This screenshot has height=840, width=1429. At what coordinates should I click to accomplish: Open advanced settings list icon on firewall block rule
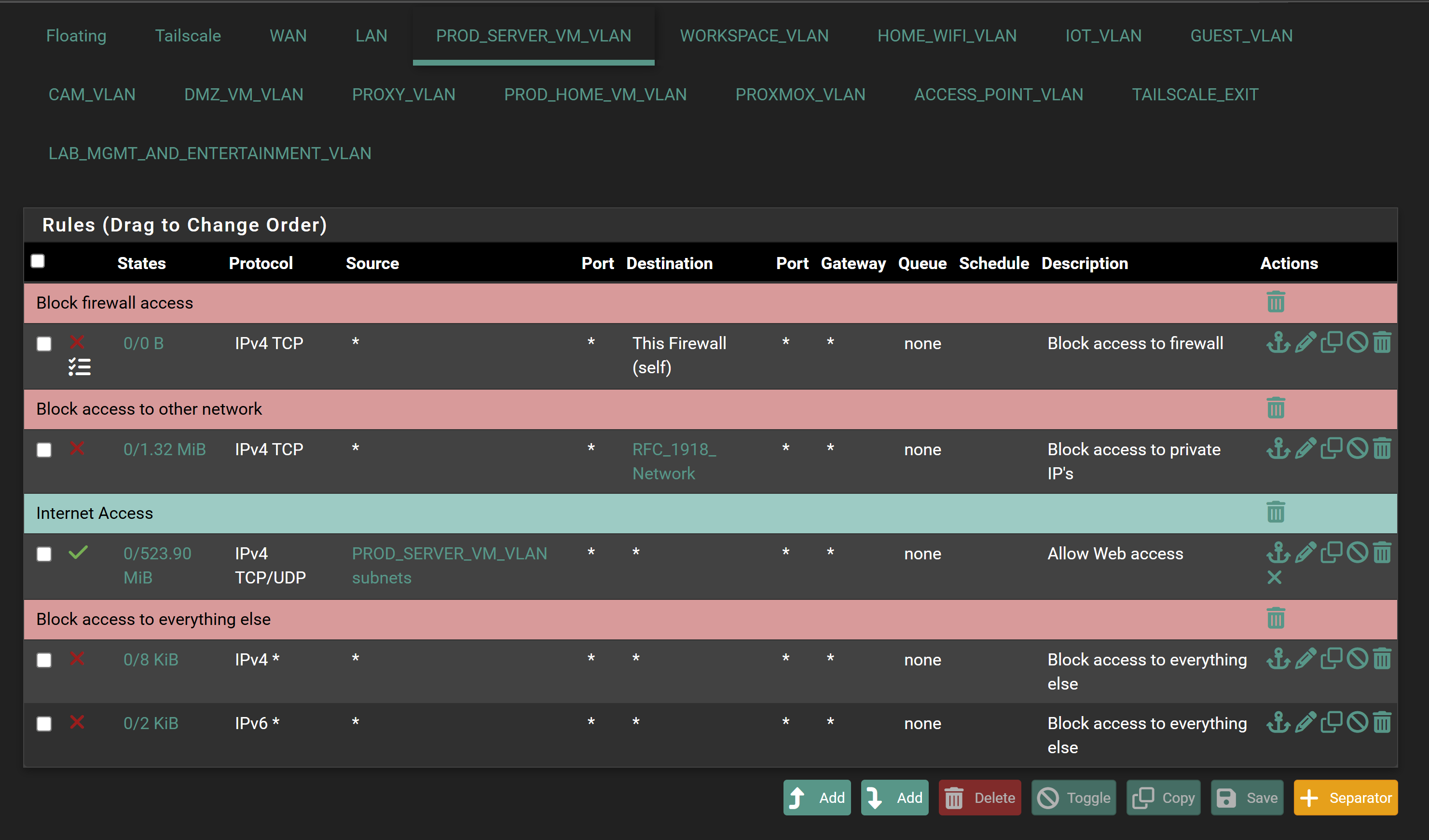(80, 367)
